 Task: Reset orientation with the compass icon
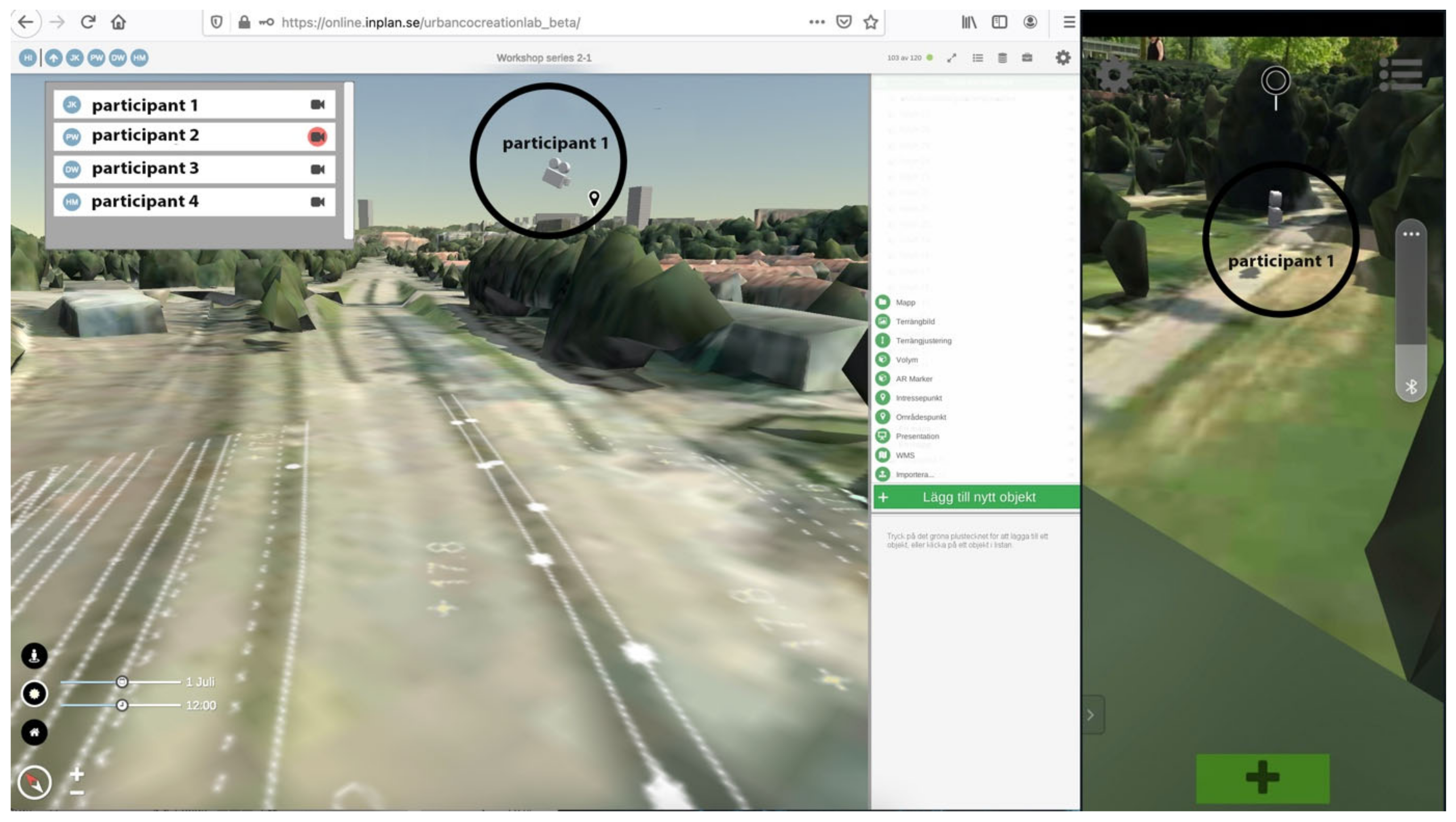point(34,783)
